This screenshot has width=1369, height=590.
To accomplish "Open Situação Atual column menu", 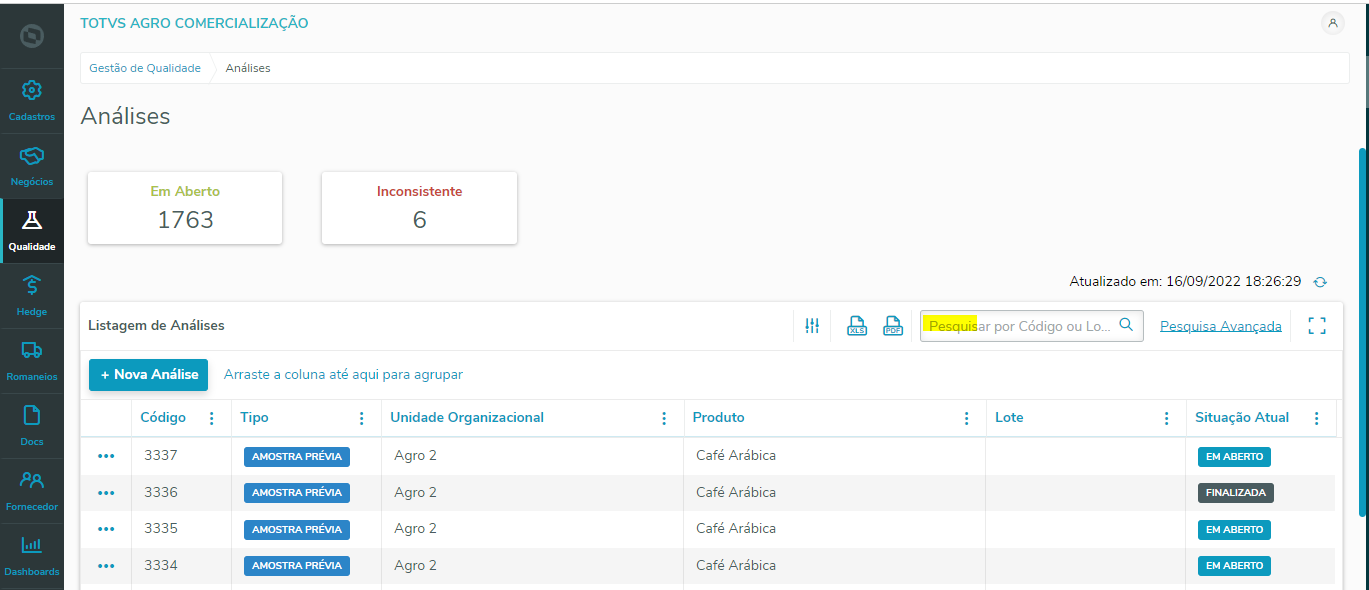I will click(1316, 418).
